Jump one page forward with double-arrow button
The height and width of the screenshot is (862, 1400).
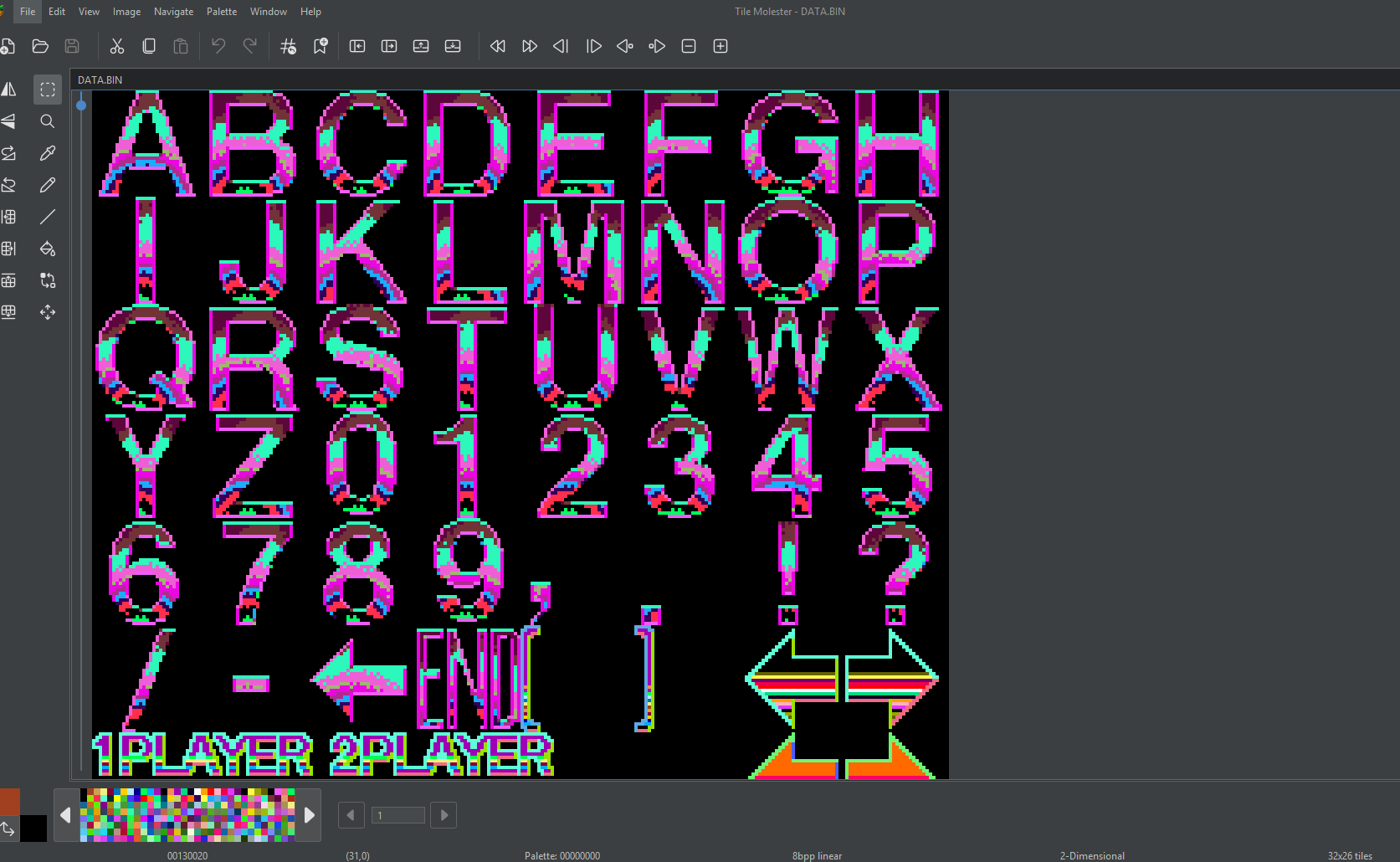(x=530, y=46)
